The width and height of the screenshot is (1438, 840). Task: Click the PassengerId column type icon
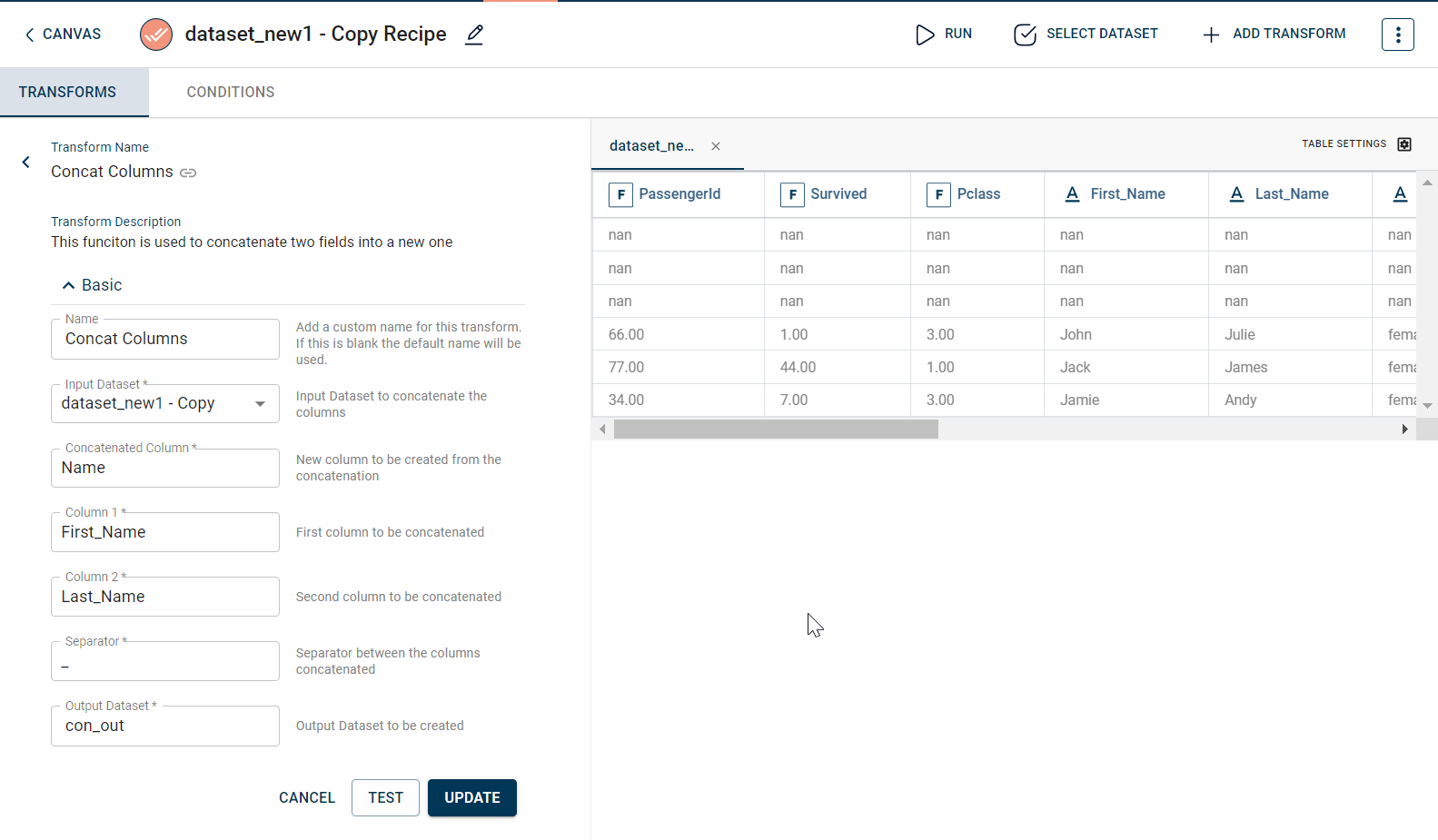coord(620,194)
